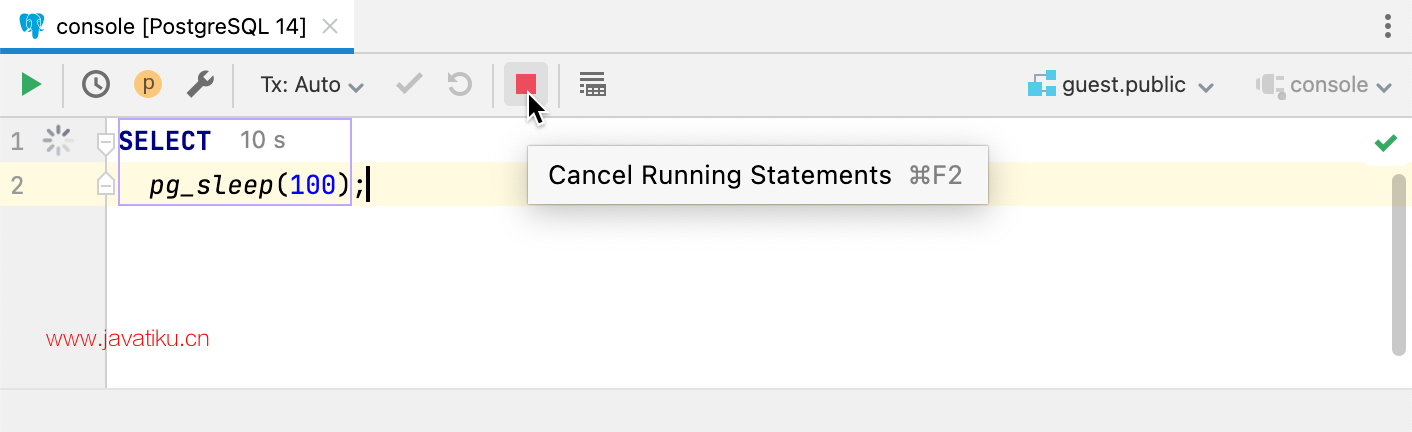
Task: Click the Cancel Running Statements tooltip
Action: click(758, 176)
